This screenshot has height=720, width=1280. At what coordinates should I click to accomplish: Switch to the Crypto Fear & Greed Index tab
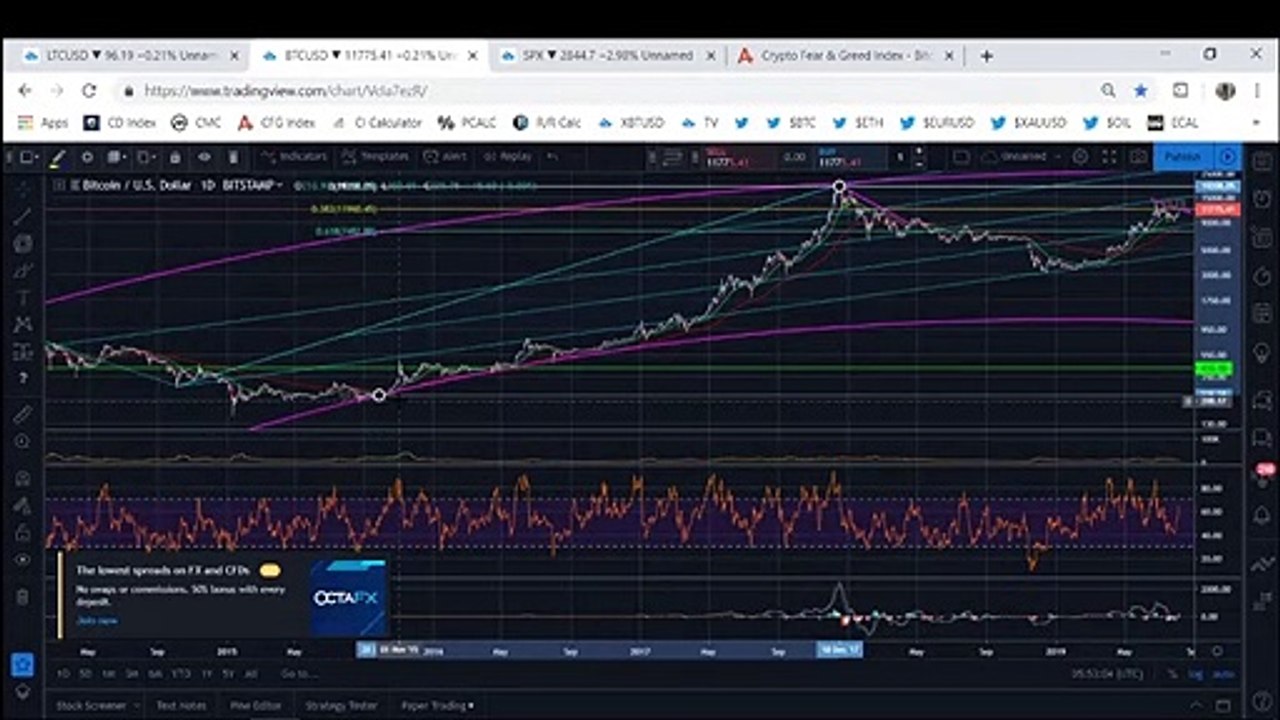(846, 56)
